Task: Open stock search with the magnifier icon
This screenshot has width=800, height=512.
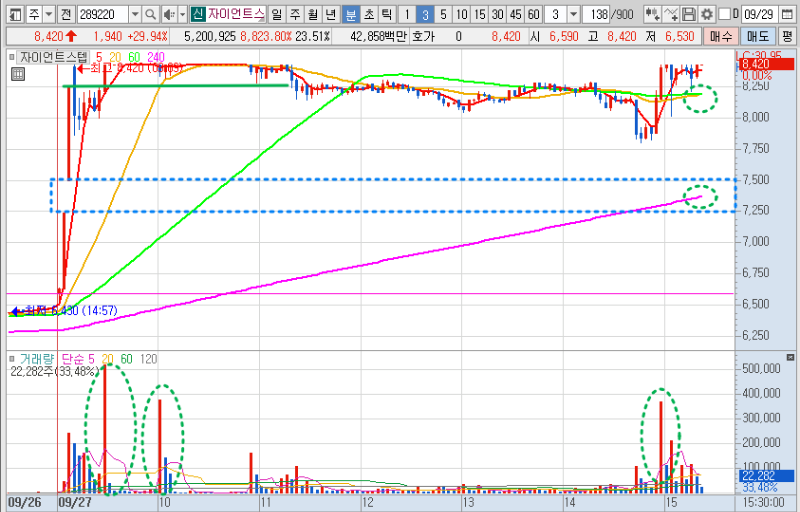Action: tap(151, 14)
